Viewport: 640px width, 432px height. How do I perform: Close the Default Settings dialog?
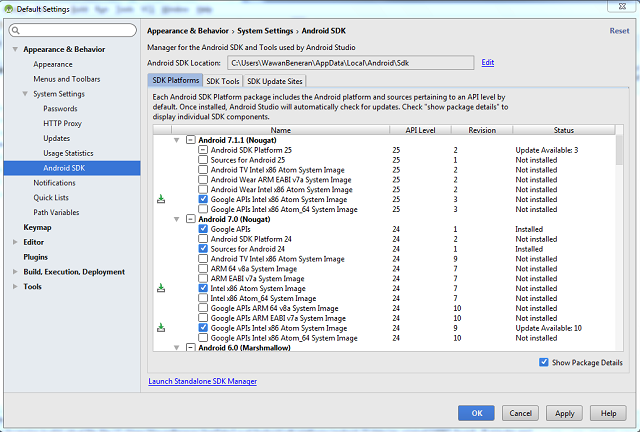click(622, 6)
